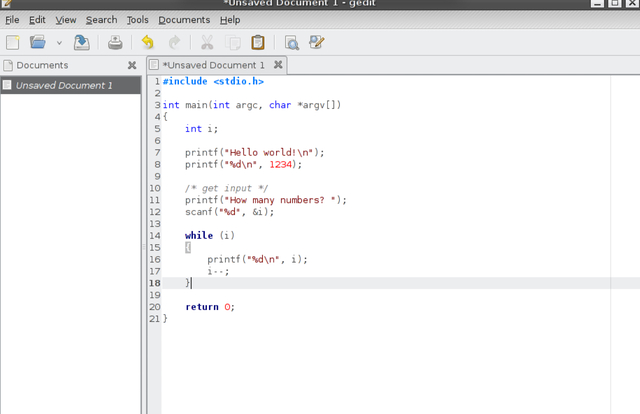Viewport: 640px width, 414px height.
Task: Expand the recent files dropdown arrow
Action: point(59,42)
